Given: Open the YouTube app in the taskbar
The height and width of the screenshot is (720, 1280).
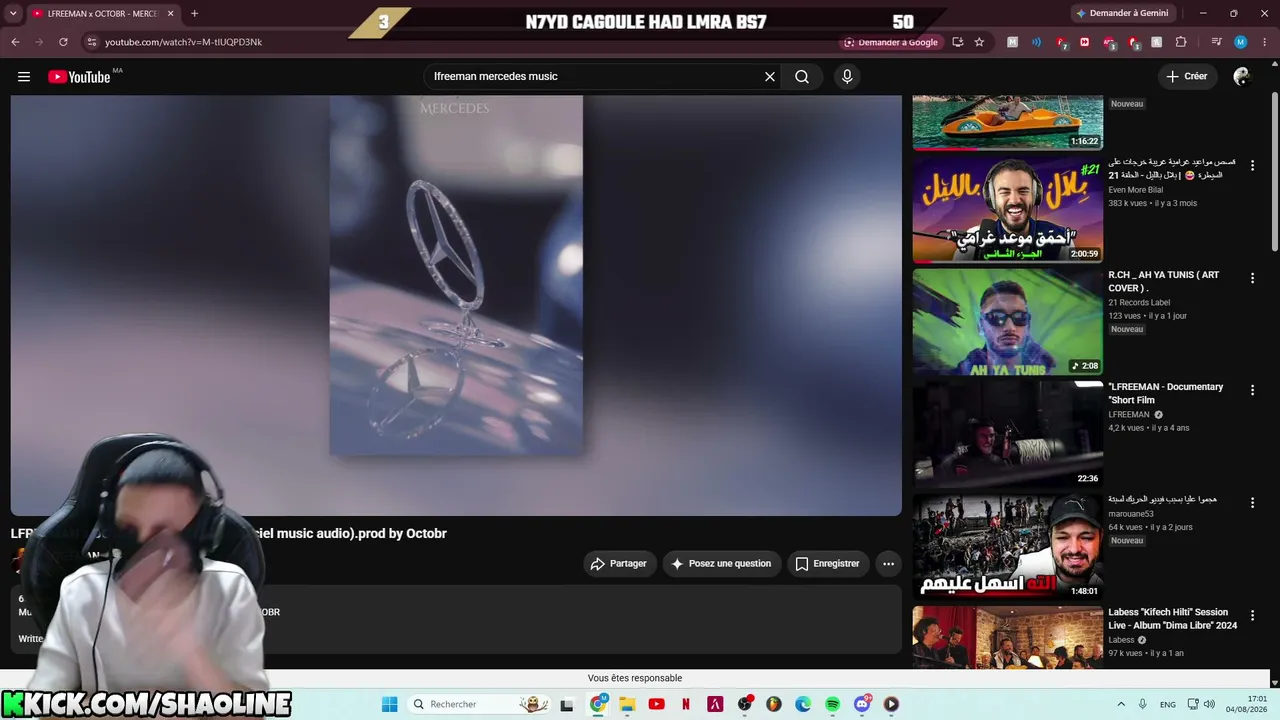Looking at the screenshot, I should point(656,704).
